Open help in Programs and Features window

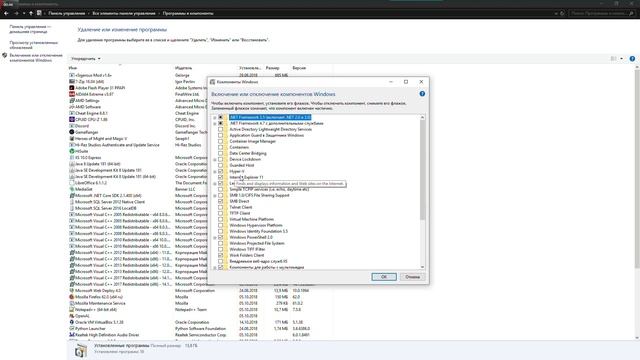pos(632,59)
